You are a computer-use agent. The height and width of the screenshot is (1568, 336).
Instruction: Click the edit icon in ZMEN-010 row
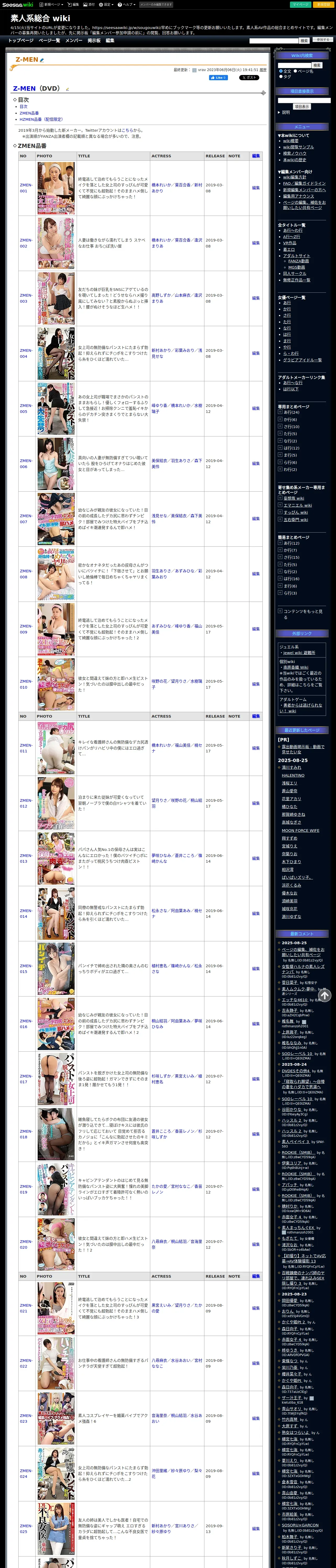(256, 684)
